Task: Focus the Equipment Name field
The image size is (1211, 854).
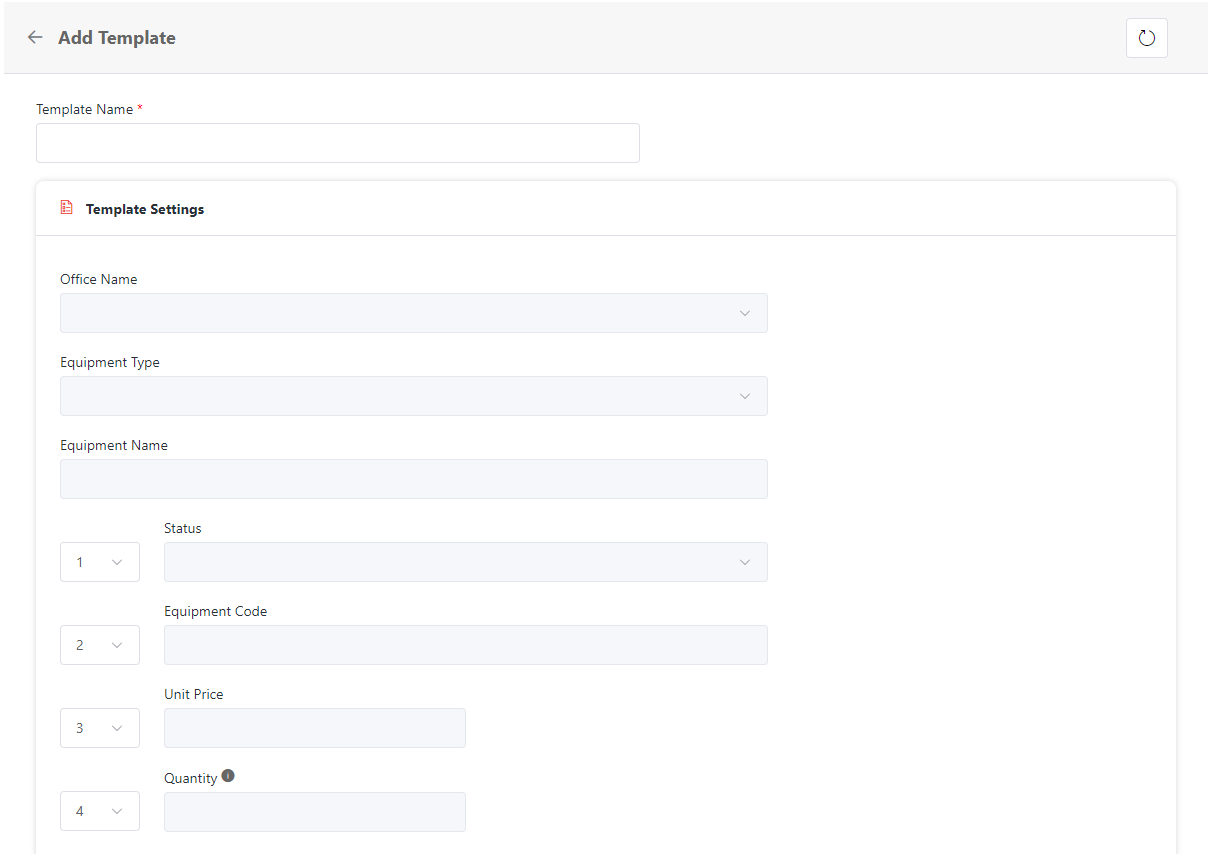Action: click(413, 479)
